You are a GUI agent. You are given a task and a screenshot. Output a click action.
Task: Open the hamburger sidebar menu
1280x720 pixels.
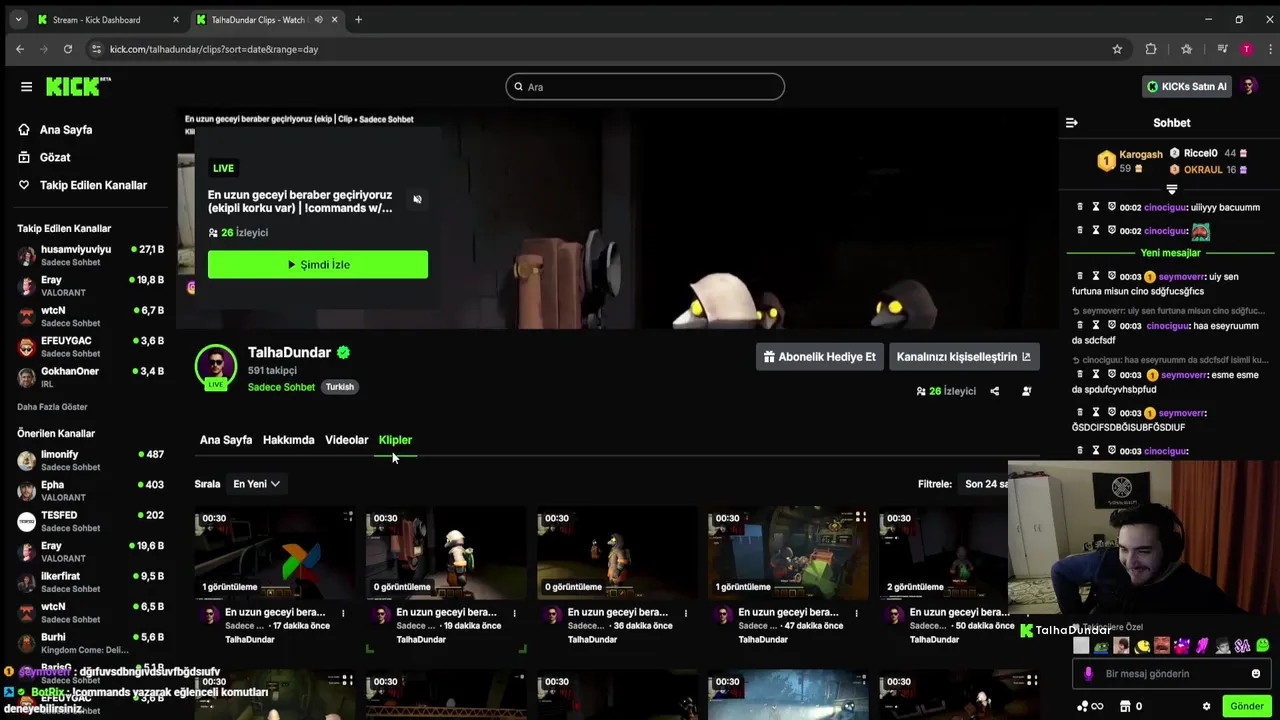point(26,86)
